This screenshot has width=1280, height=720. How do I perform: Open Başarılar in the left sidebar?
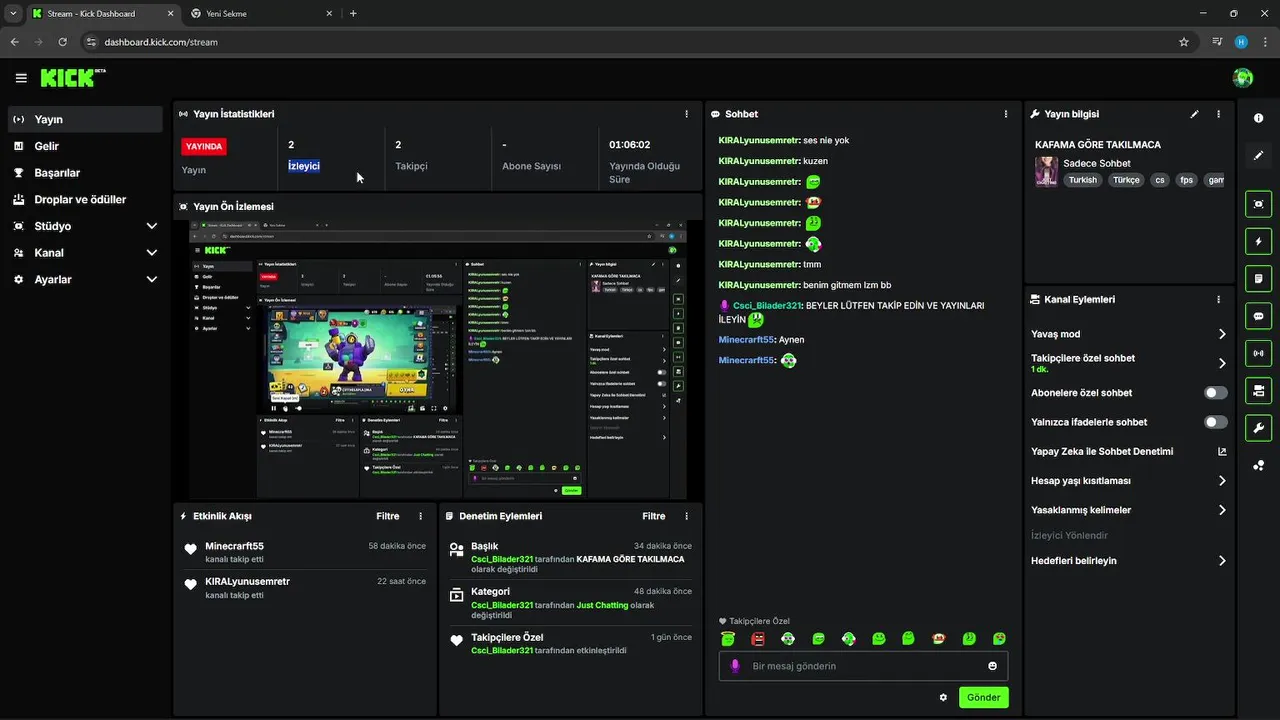[85, 173]
